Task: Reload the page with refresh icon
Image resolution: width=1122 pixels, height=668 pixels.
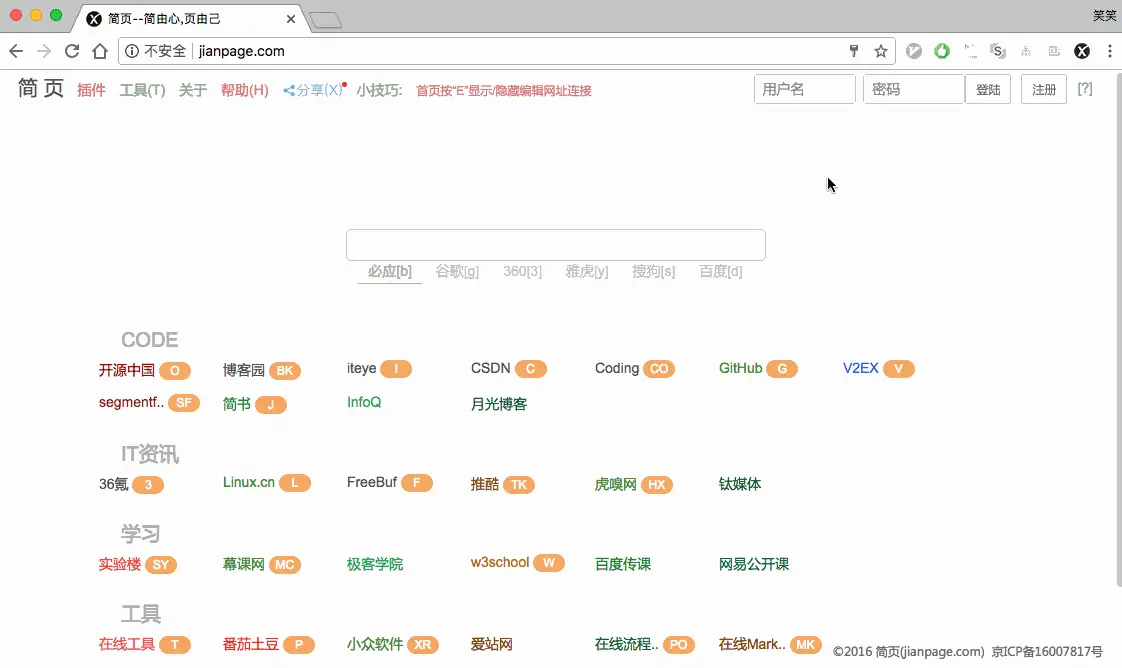Action: pos(72,51)
